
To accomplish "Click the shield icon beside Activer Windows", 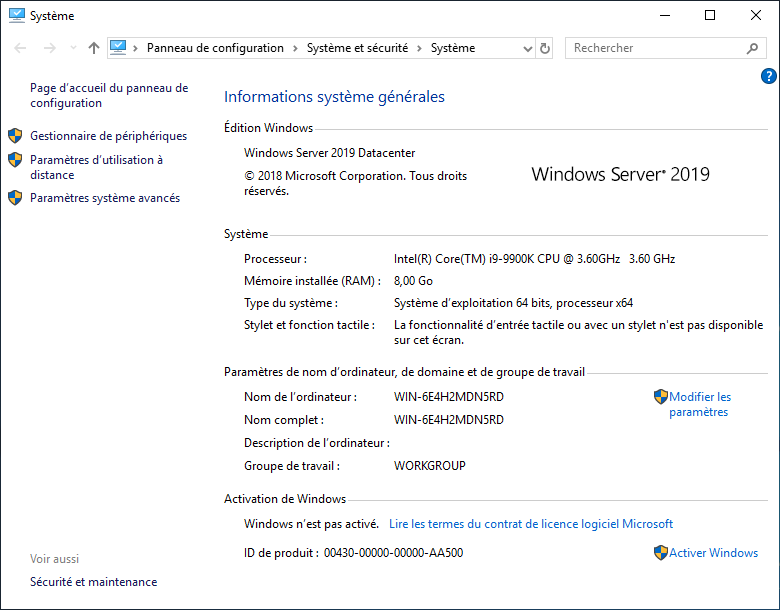I will click(660, 552).
